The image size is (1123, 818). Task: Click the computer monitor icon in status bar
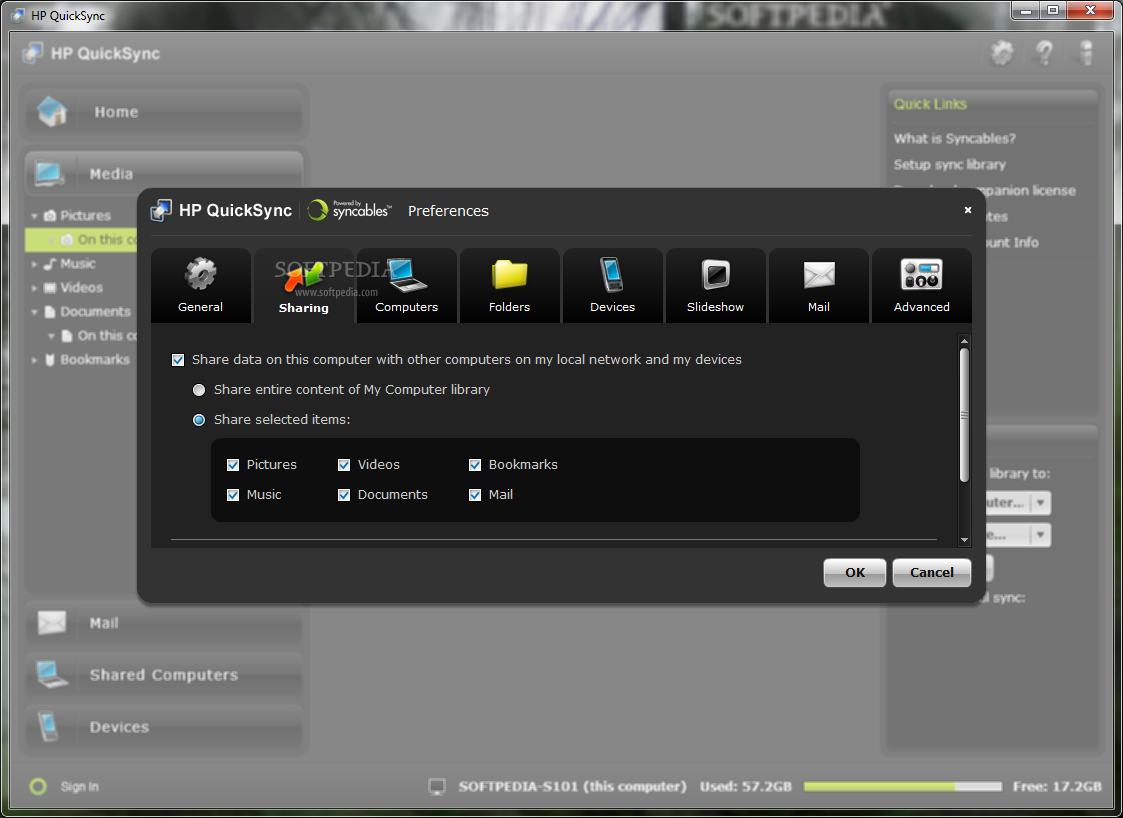click(437, 786)
